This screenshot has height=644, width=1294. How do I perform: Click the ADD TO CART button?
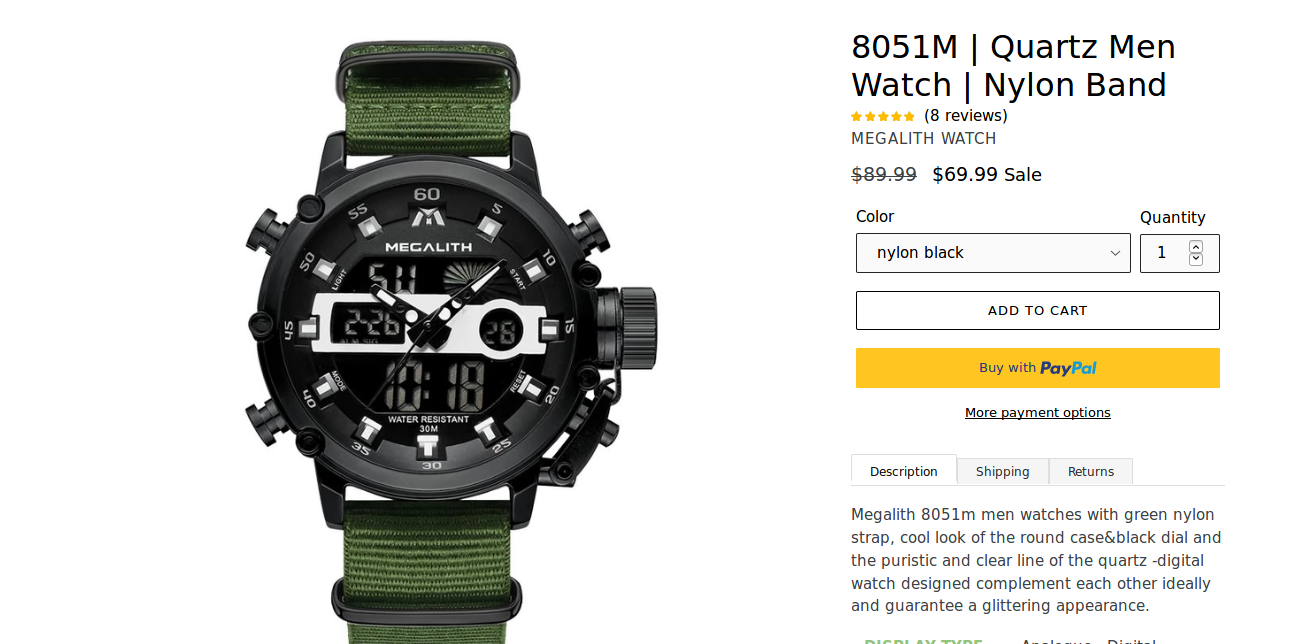click(x=1037, y=310)
